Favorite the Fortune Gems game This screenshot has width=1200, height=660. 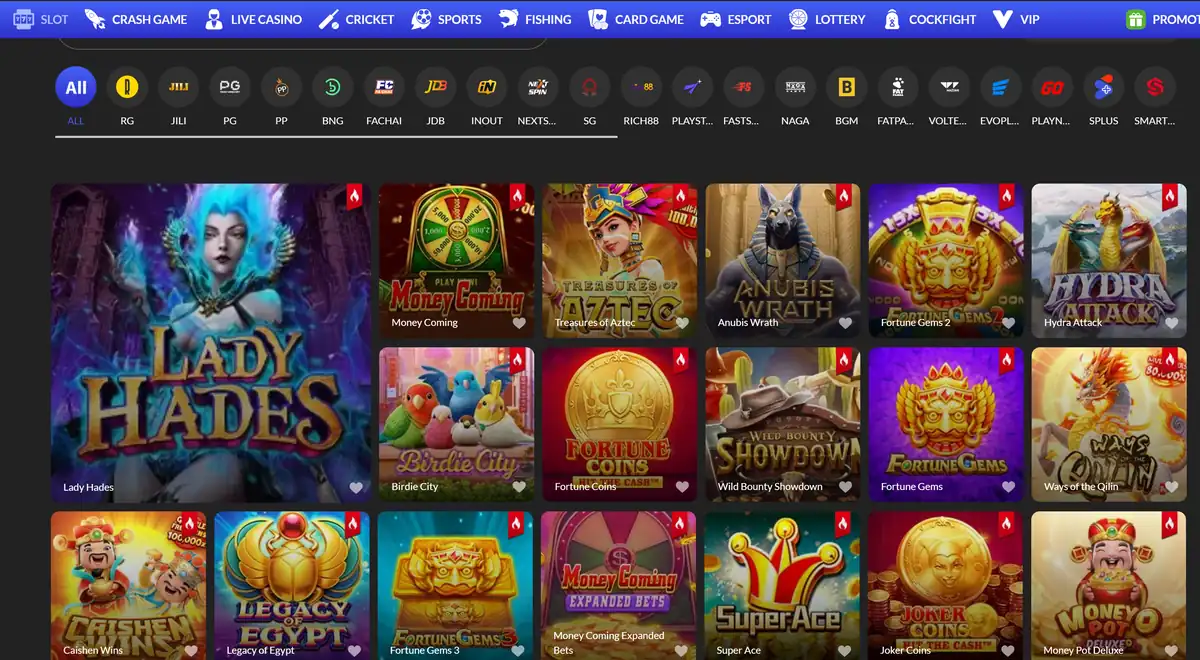click(1008, 487)
